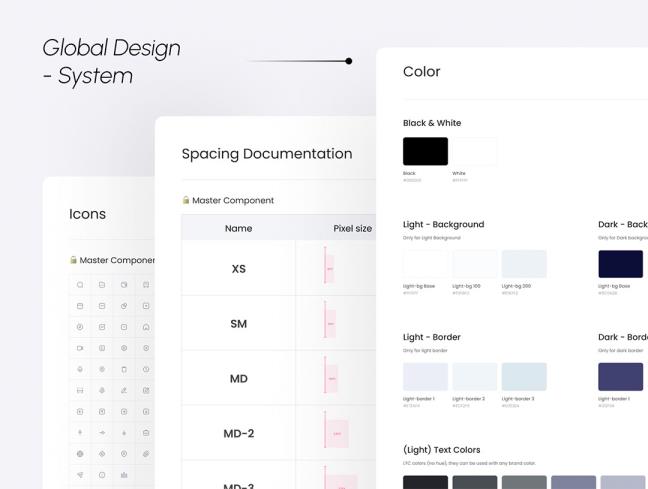Screen dimensions: 648x489
Task: Click the Spacing Documentation heading
Action: coord(266,154)
